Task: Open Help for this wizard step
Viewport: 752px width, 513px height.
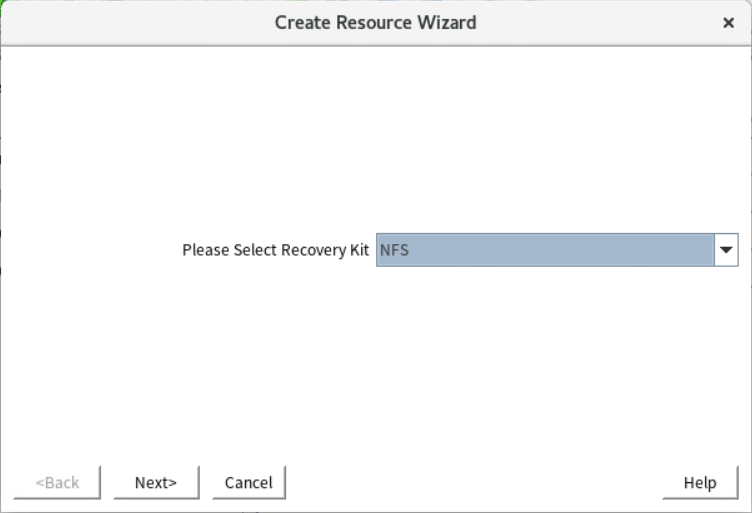Action: pyautogui.click(x=700, y=482)
